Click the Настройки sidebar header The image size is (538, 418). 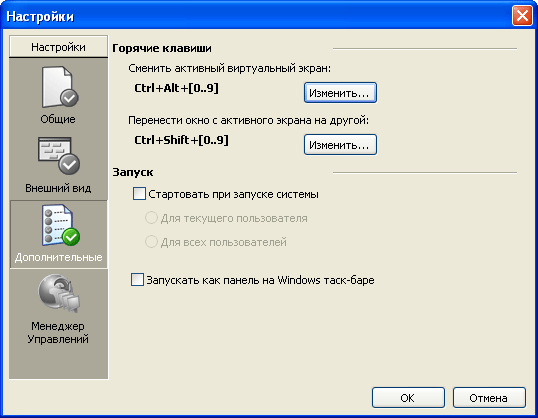click(58, 46)
